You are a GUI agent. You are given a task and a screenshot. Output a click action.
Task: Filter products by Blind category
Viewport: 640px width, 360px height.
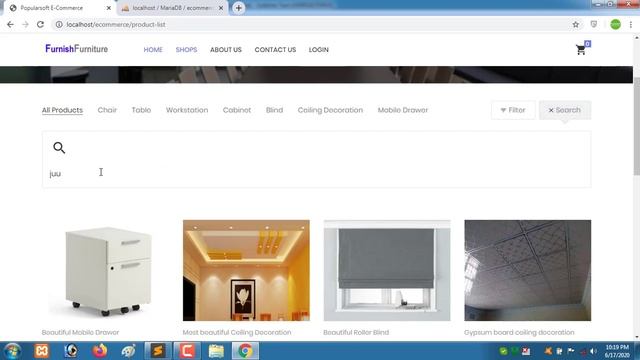pyautogui.click(x=274, y=110)
